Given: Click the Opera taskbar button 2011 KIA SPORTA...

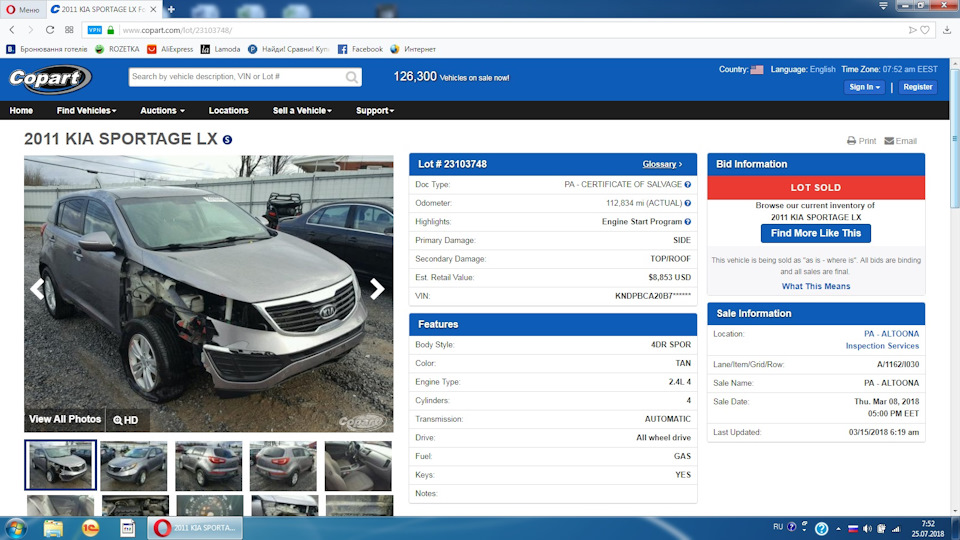Looking at the screenshot, I should click(x=195, y=528).
